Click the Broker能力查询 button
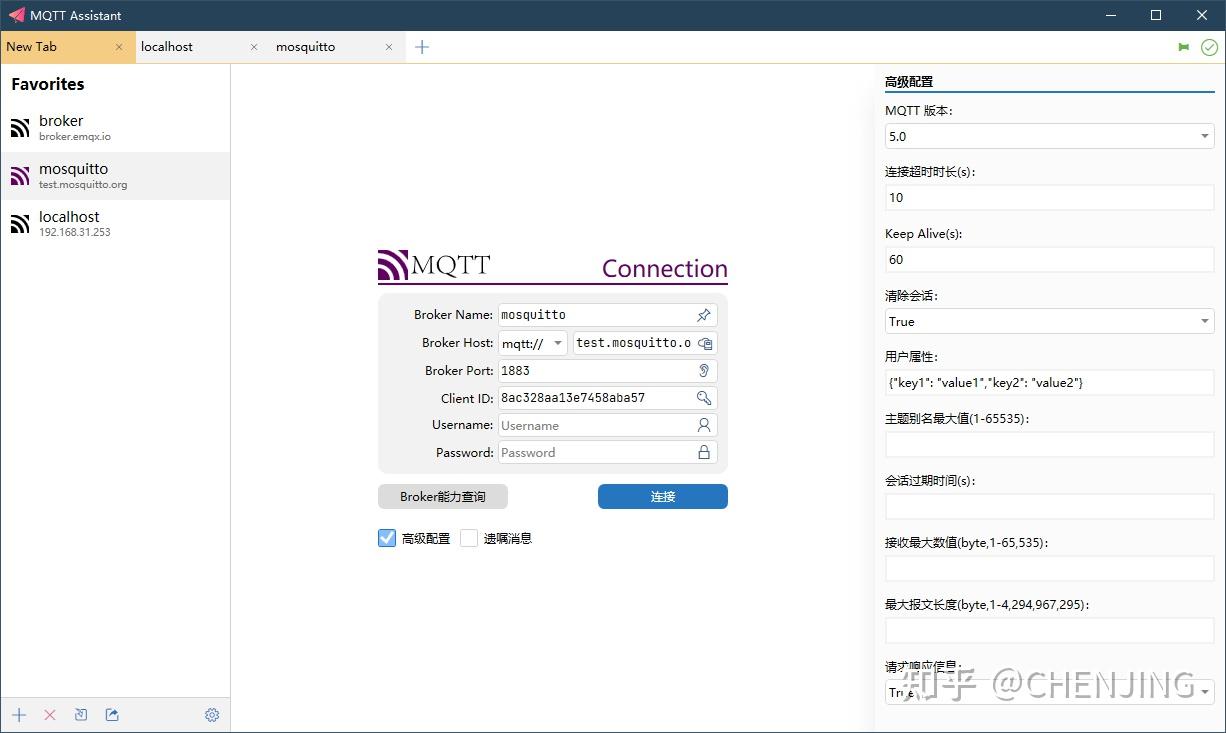 point(442,496)
